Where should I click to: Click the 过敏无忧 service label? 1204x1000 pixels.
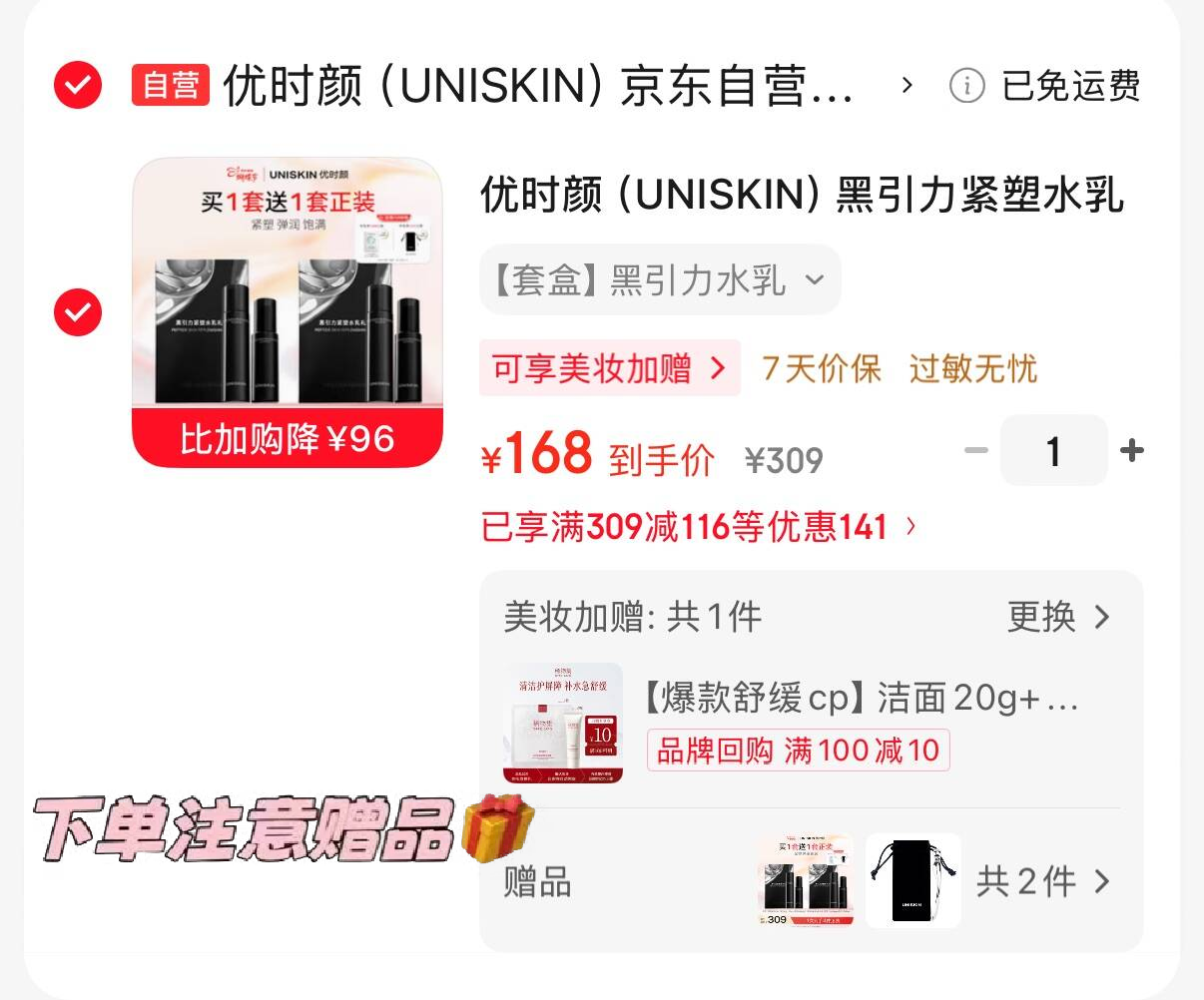click(973, 368)
